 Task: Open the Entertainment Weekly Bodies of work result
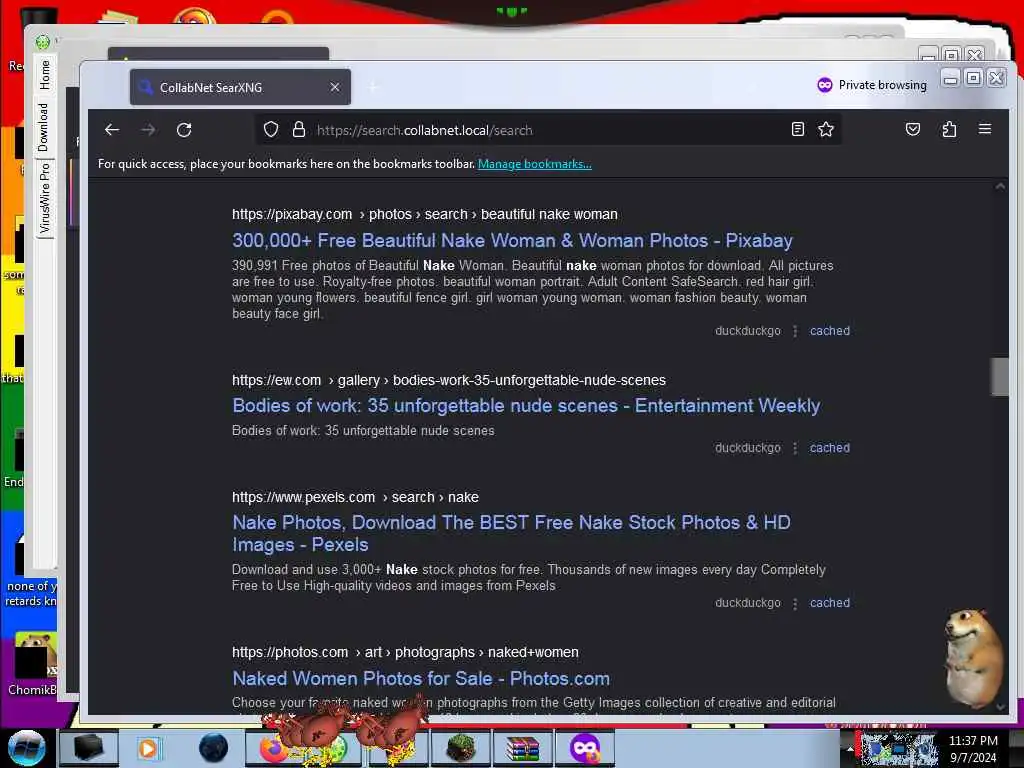(526, 406)
